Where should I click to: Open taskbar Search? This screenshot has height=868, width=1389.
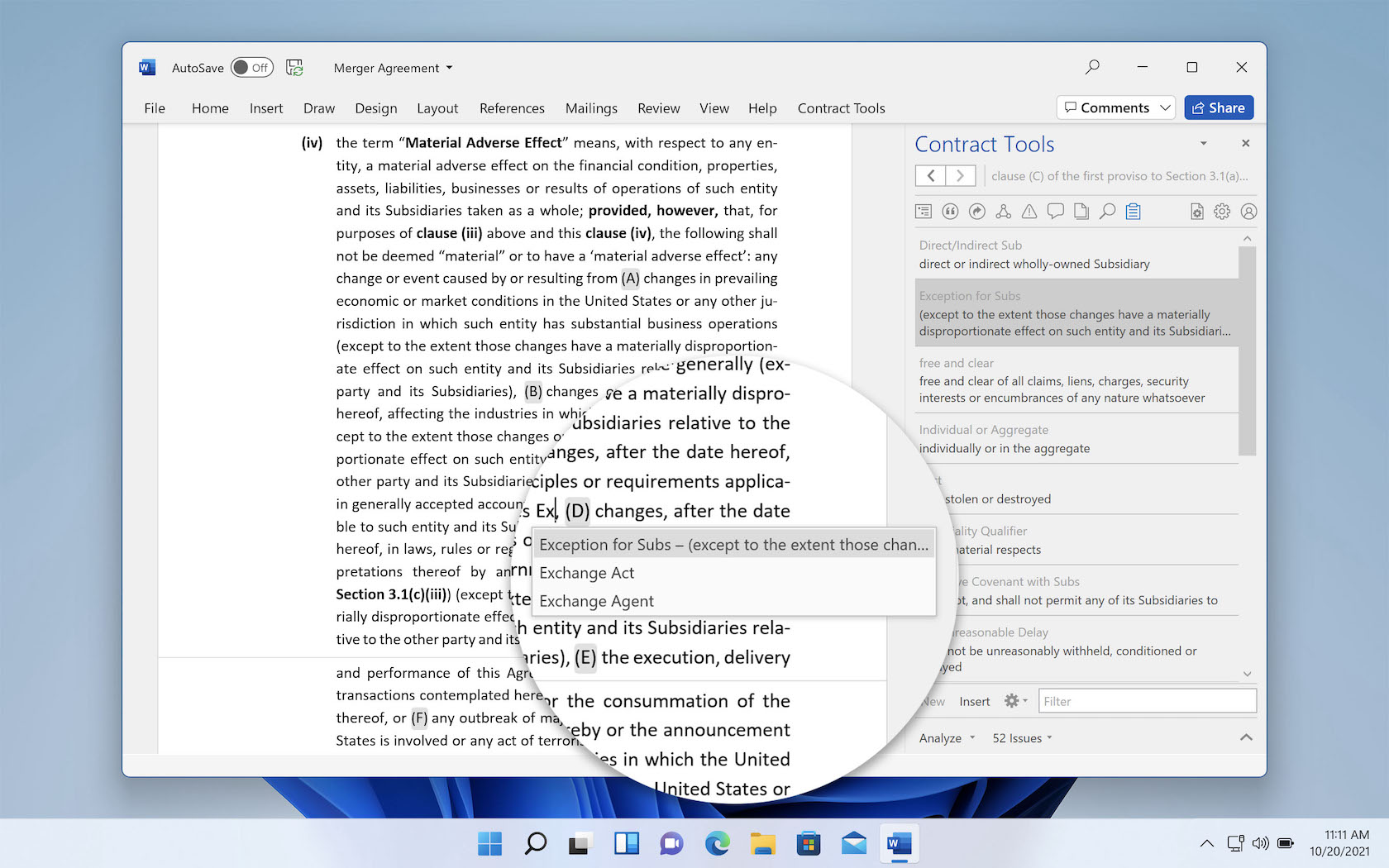point(535,843)
